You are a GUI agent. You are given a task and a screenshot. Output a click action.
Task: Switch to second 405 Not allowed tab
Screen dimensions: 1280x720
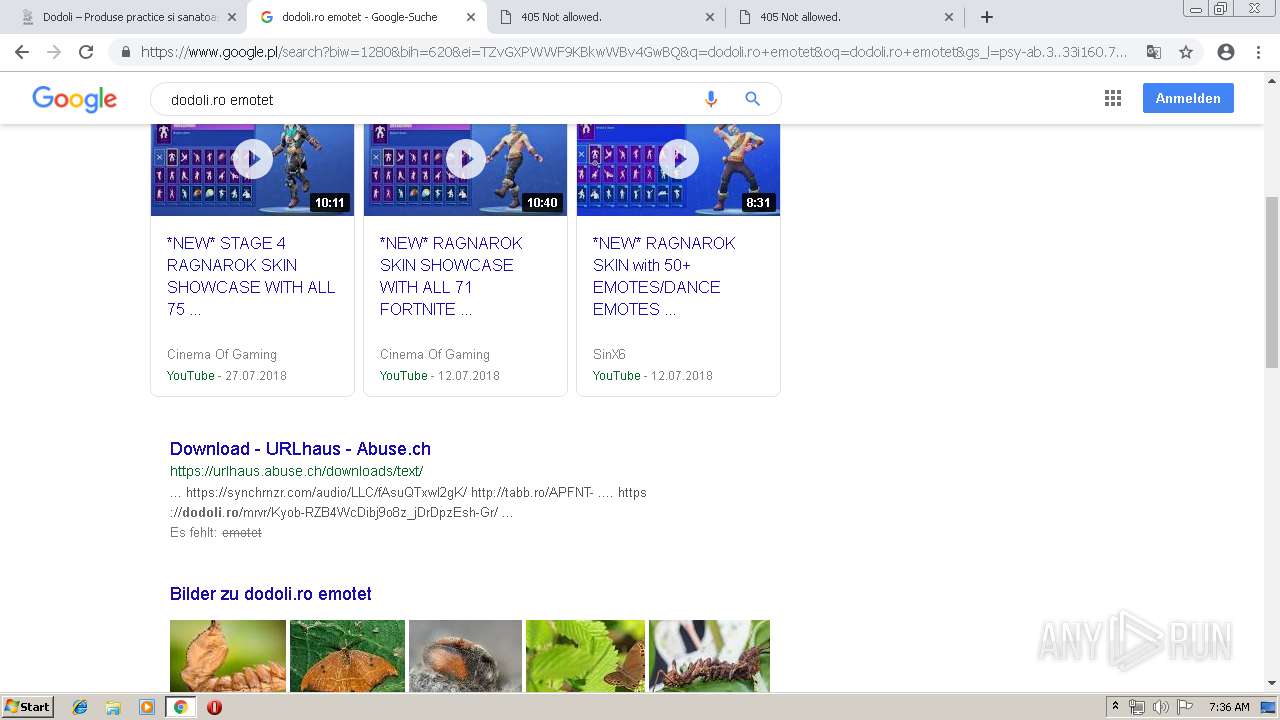click(844, 17)
